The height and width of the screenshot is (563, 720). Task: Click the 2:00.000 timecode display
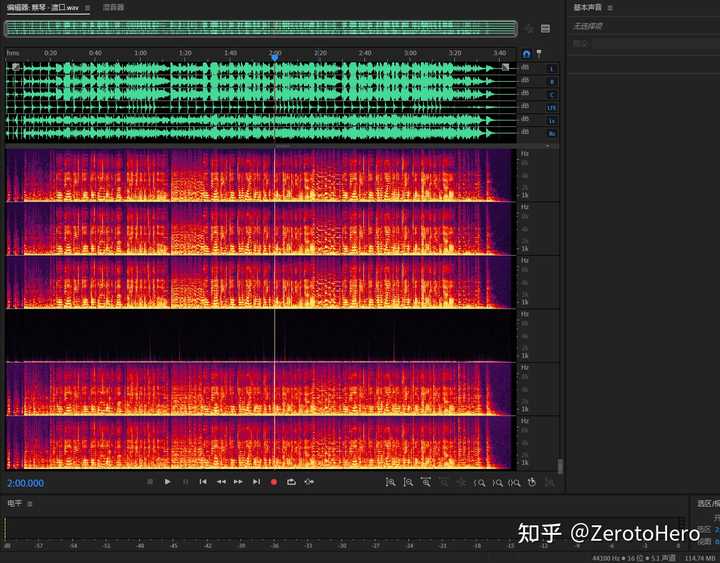pyautogui.click(x=26, y=483)
